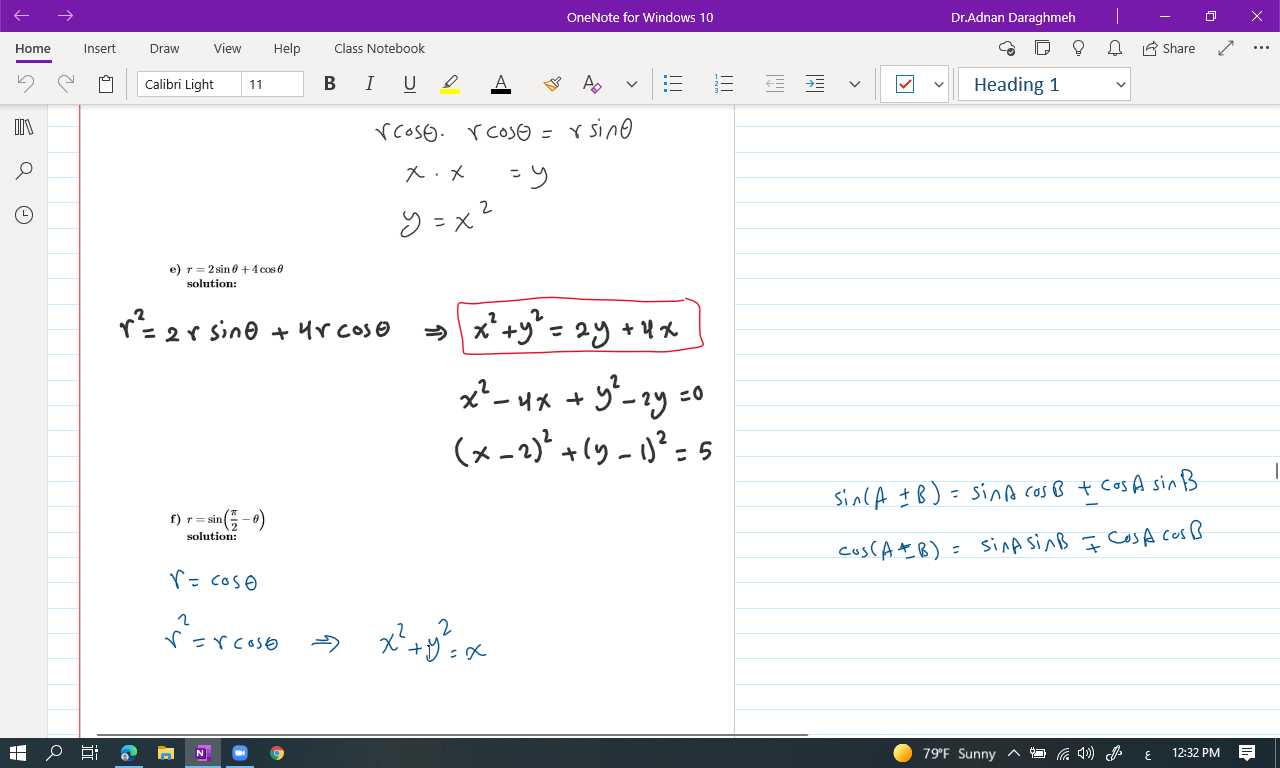Expand more paragraph formatting options chevron
This screenshot has height=768, width=1280.
pyautogui.click(x=854, y=85)
